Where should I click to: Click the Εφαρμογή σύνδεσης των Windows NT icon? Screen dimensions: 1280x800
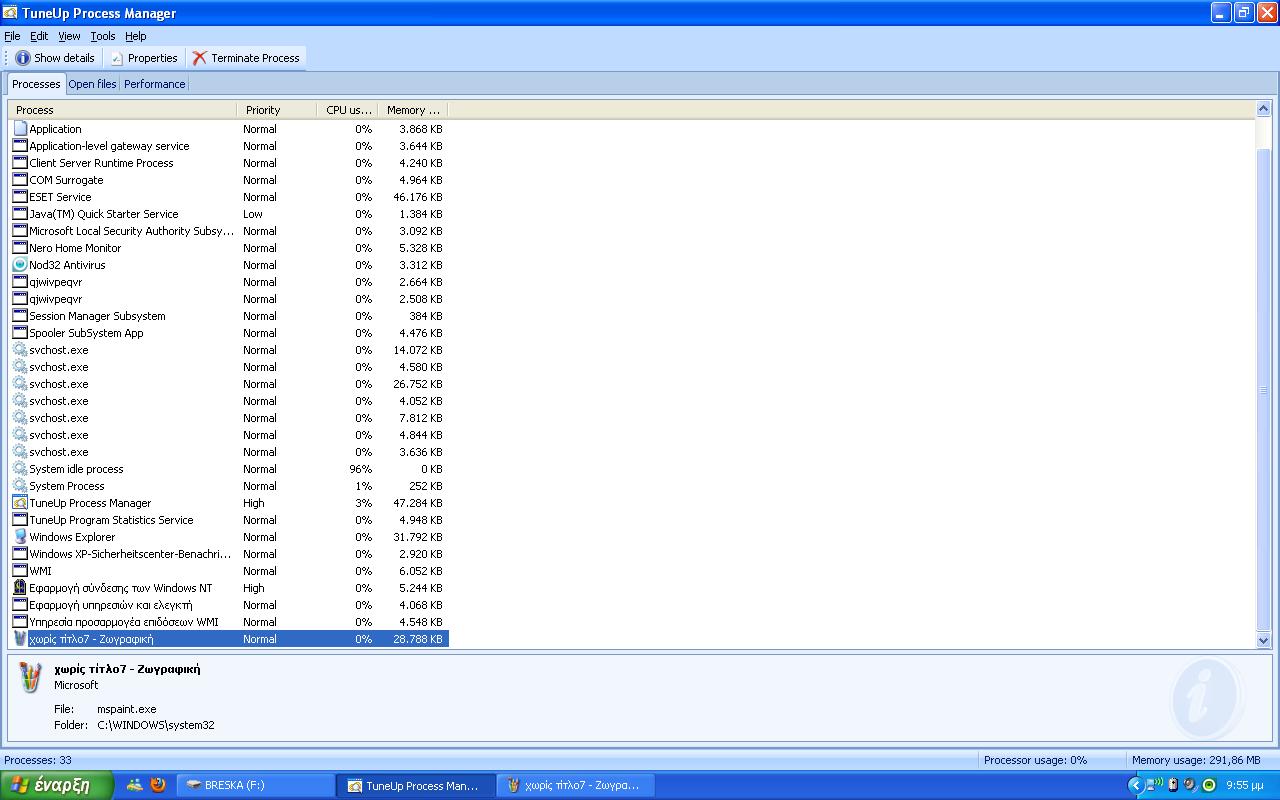[20, 588]
